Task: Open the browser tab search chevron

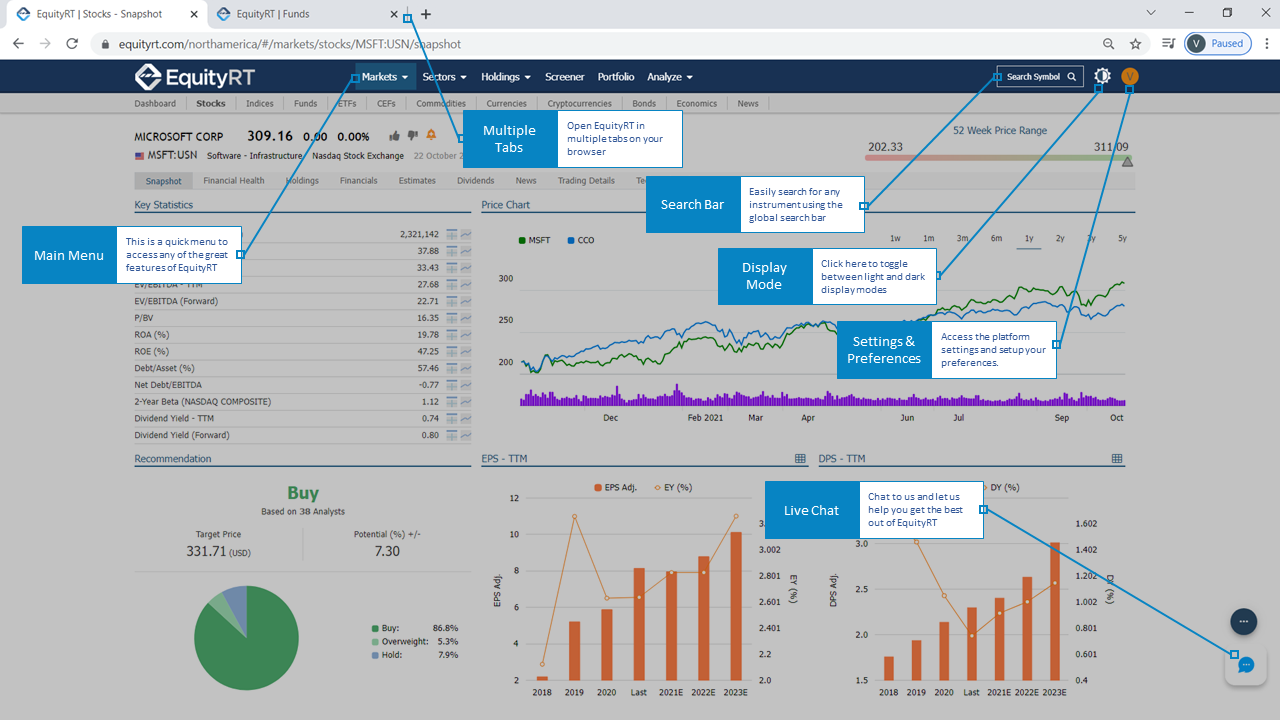Action: [1151, 13]
